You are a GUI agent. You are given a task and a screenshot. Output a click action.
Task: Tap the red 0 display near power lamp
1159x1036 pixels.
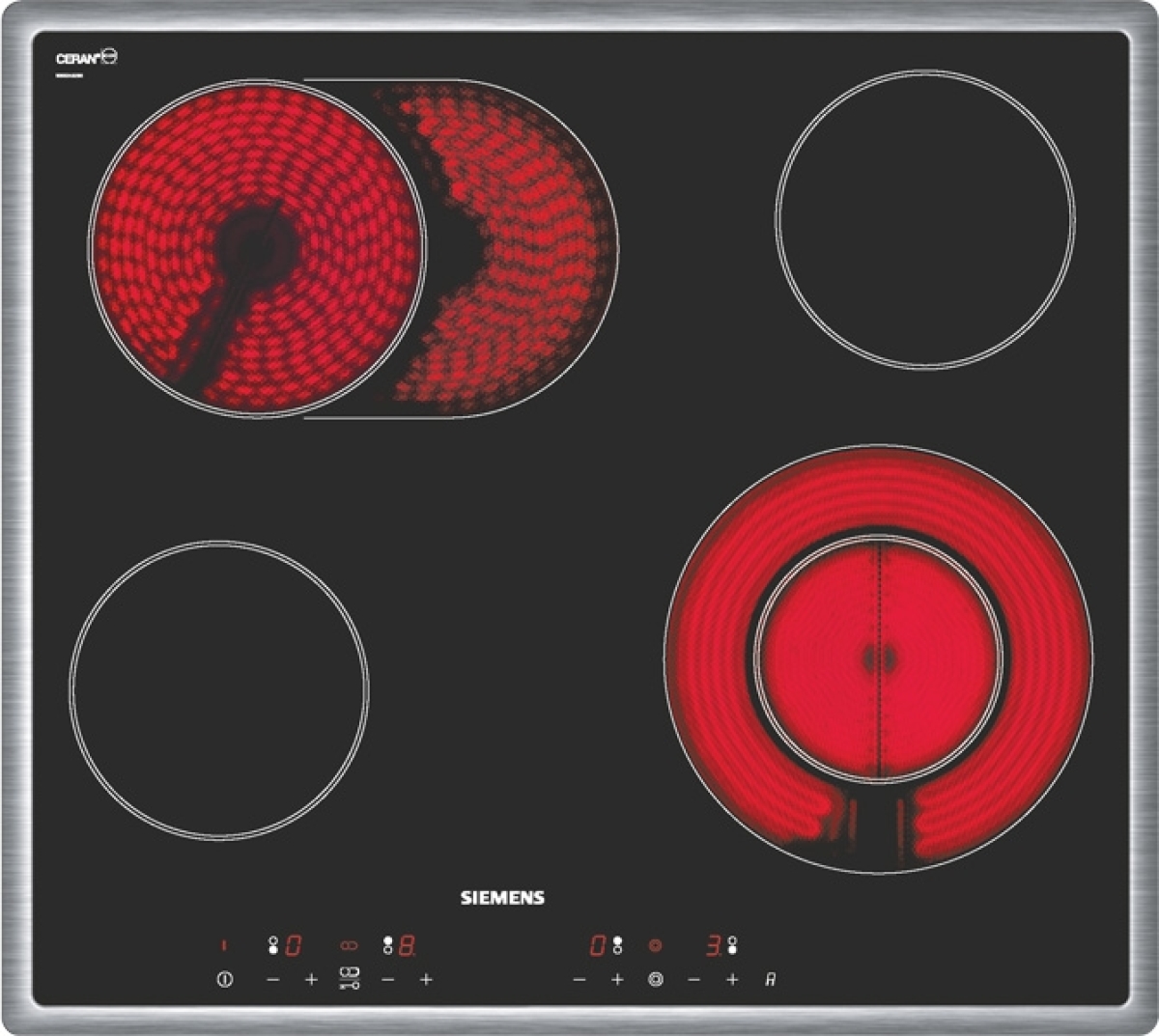click(293, 945)
